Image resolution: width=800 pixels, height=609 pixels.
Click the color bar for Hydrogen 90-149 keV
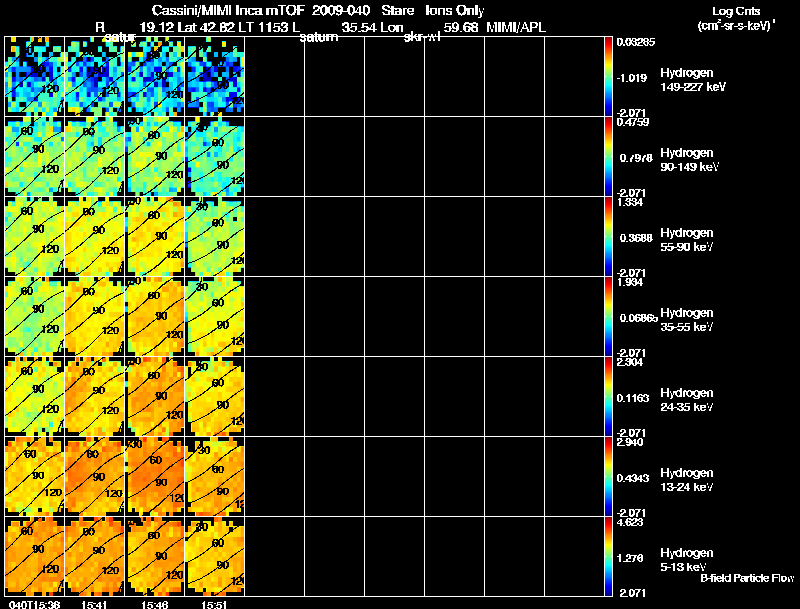pyautogui.click(x=608, y=157)
